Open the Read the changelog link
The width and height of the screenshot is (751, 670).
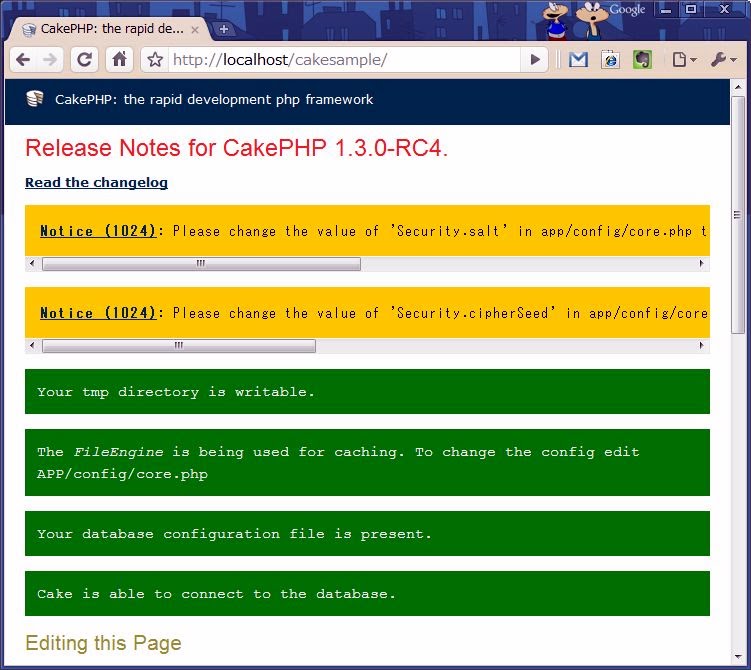pyautogui.click(x=96, y=182)
